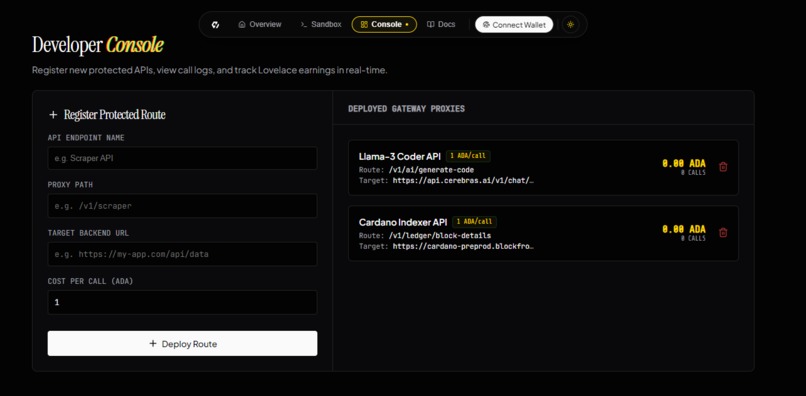The image size is (806, 396).
Task: Focus the API Endpoint Name field
Action: tap(182, 158)
